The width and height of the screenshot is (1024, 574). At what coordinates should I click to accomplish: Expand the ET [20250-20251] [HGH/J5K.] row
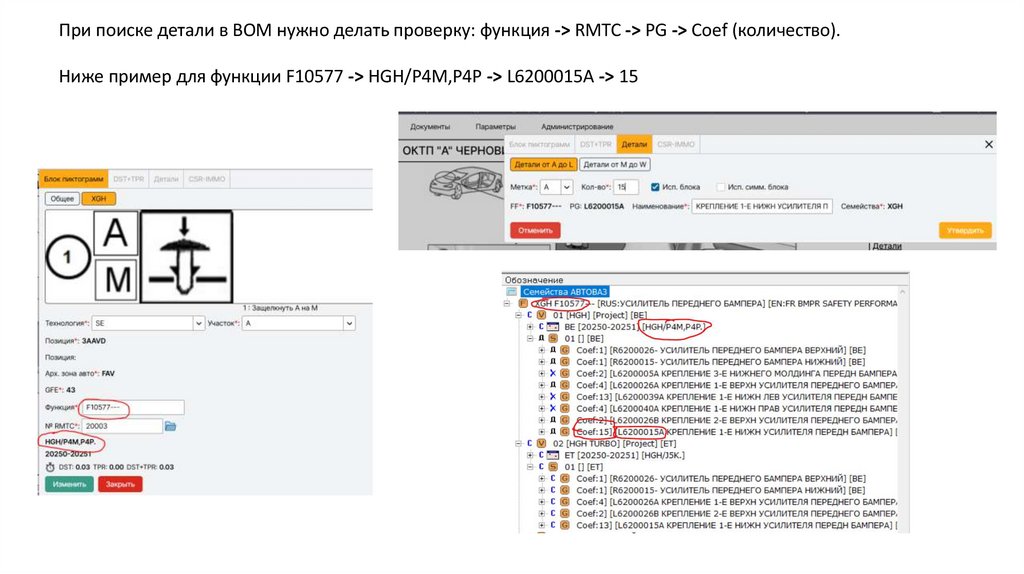click(530, 455)
